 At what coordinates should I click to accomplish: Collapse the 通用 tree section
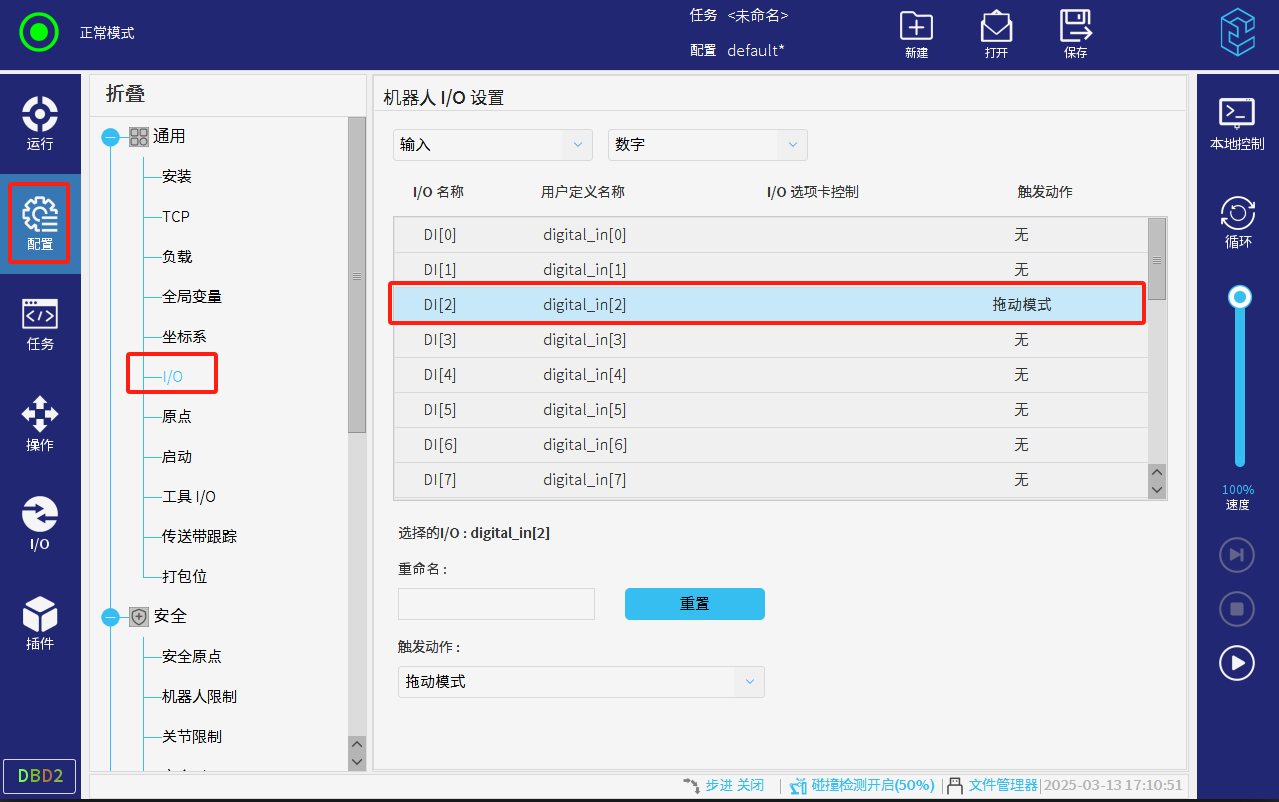click(110, 137)
